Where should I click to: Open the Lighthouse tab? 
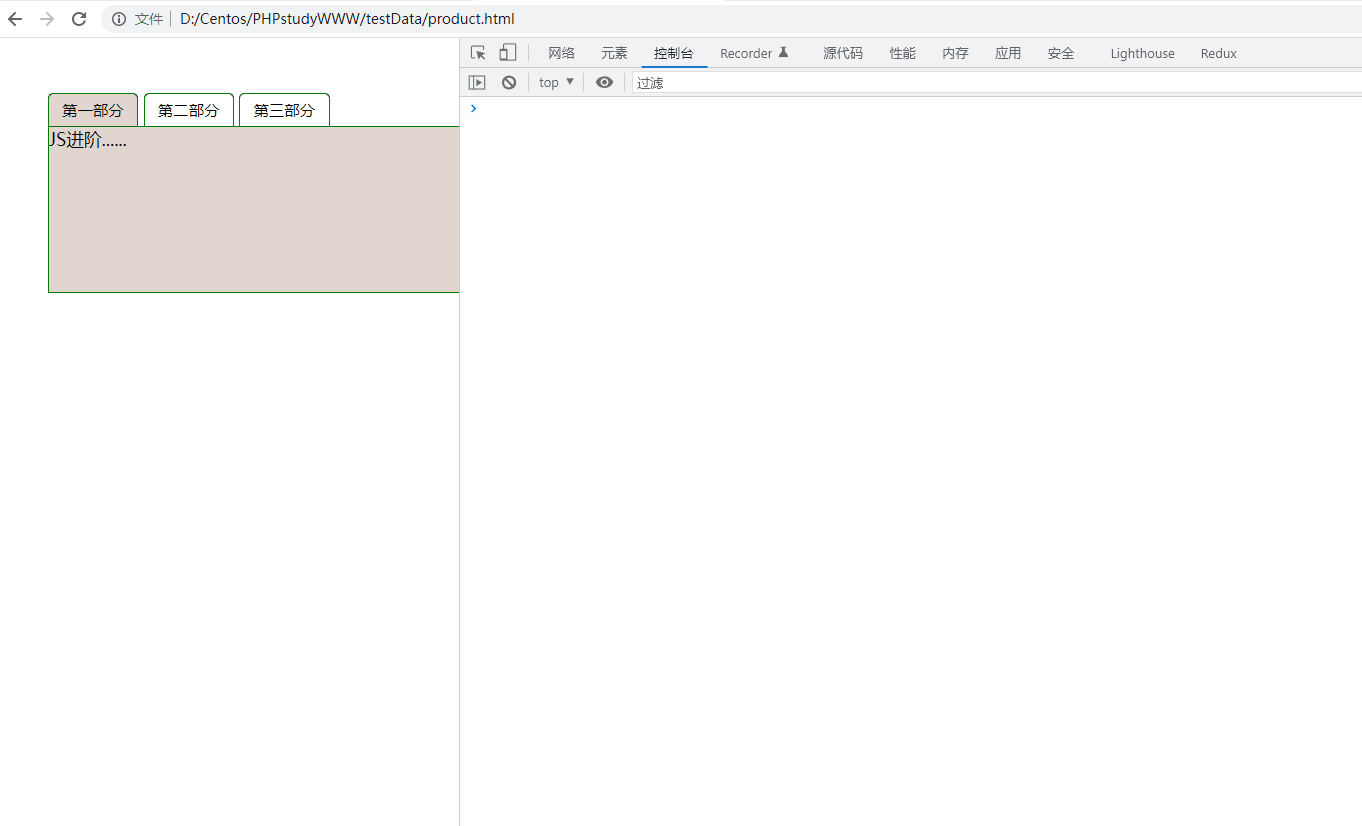(x=1142, y=54)
